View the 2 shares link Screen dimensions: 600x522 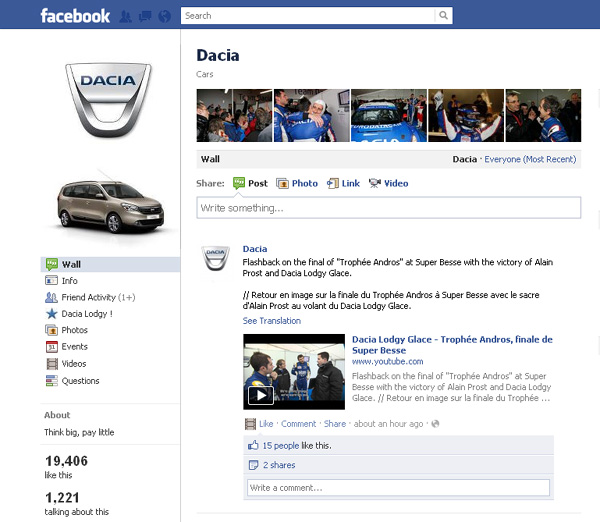pos(278,465)
